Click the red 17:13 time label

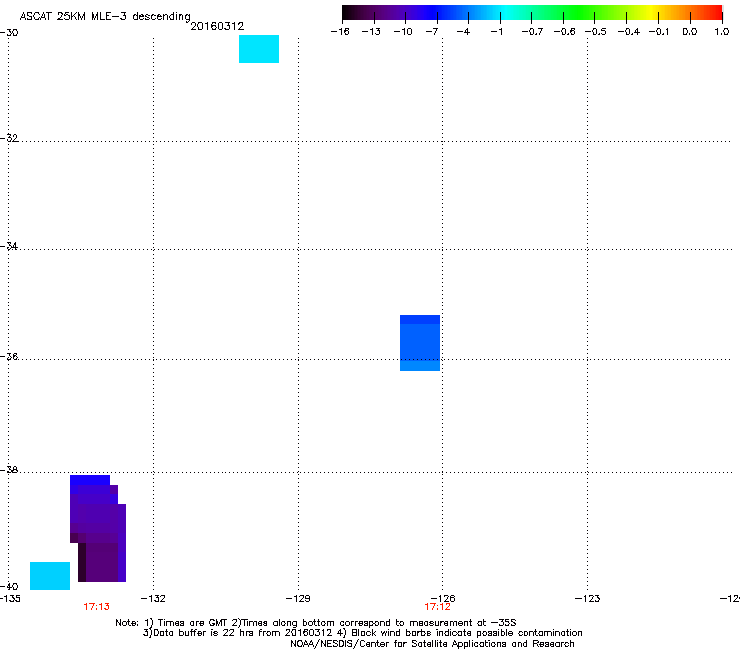96,607
